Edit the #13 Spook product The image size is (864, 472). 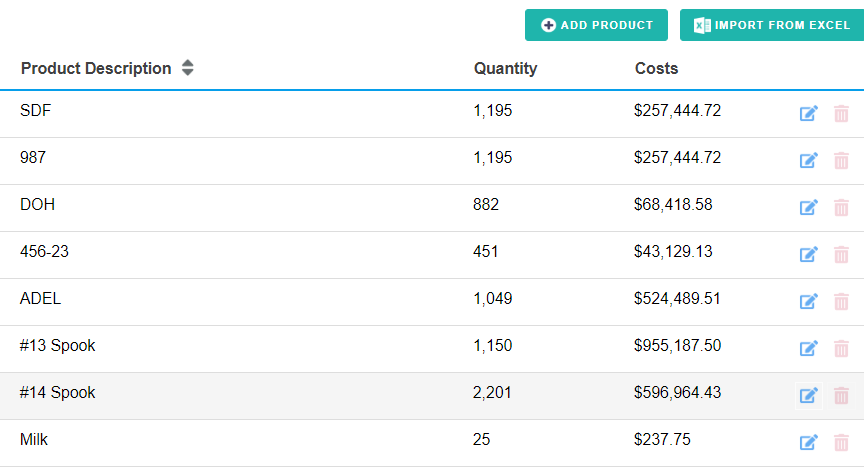(808, 349)
